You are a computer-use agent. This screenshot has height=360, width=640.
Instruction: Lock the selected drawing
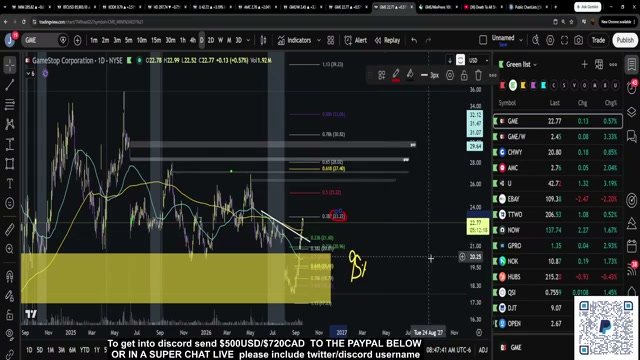point(464,75)
